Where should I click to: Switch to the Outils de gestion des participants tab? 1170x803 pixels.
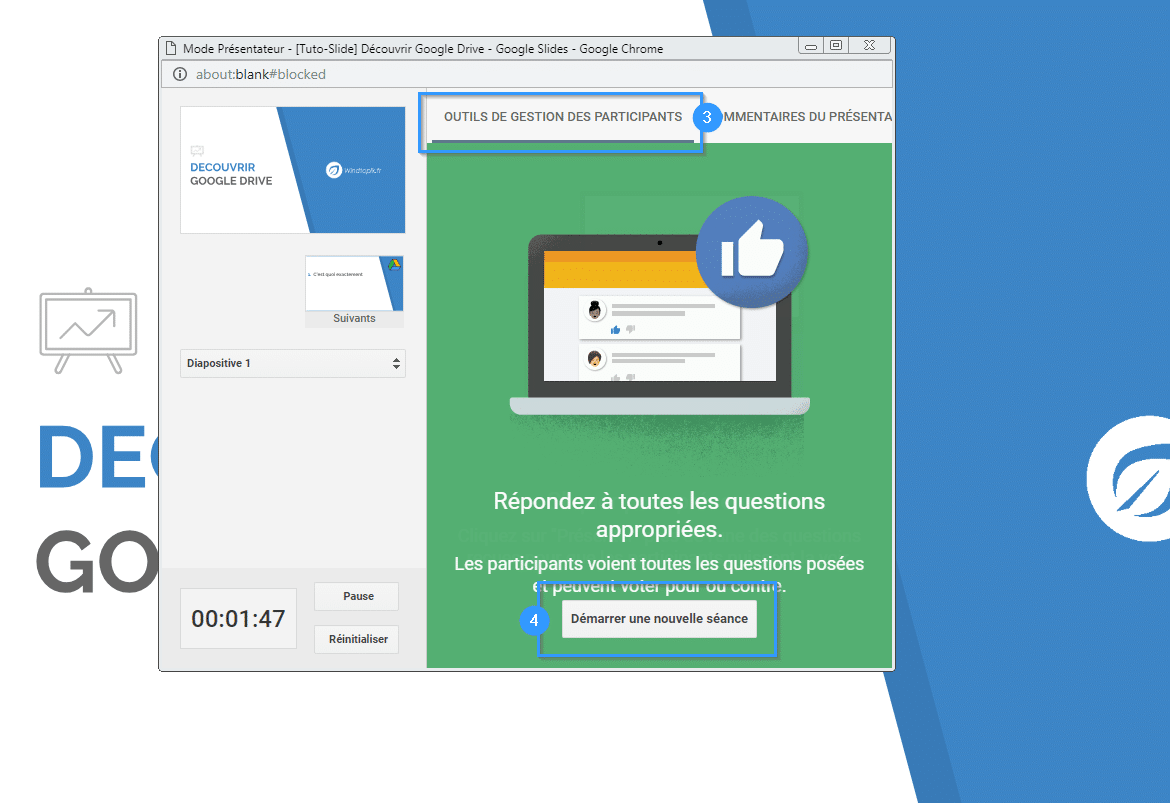click(x=561, y=117)
